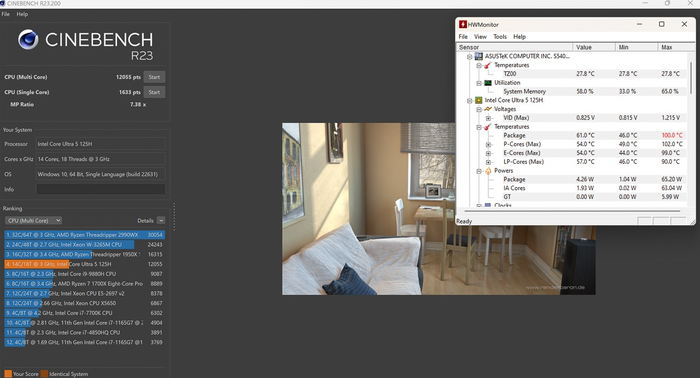Click the Value column header
The width and height of the screenshot is (700, 378).
[x=594, y=47]
